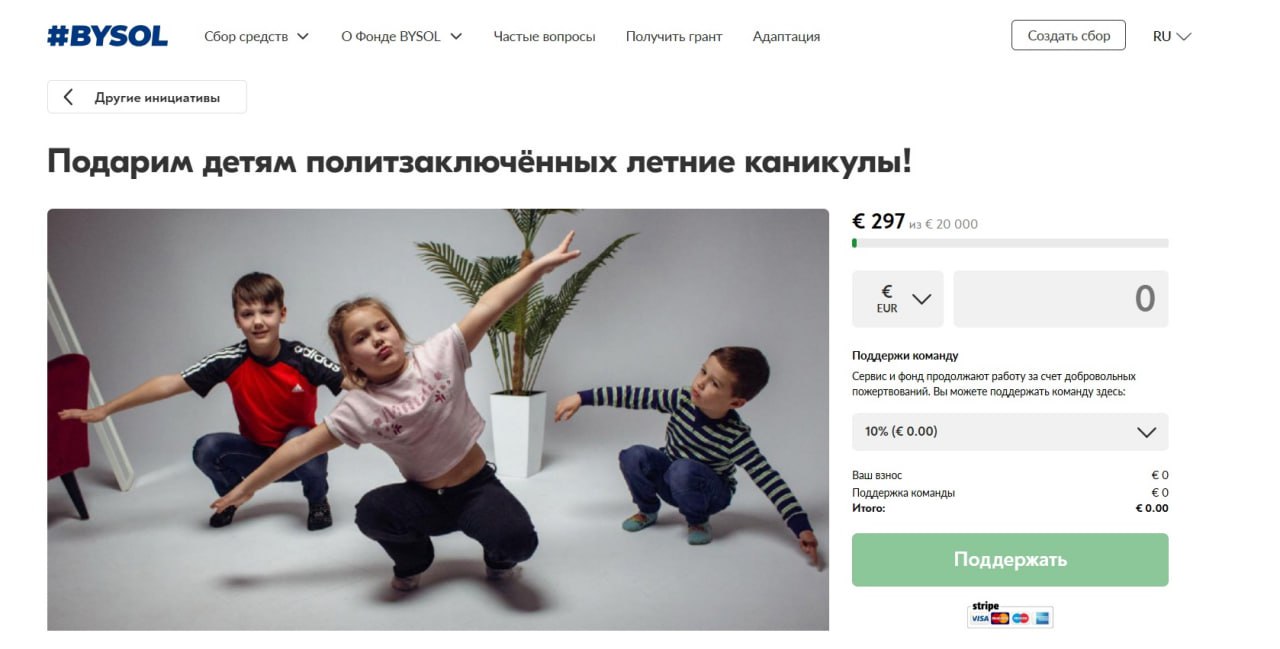Click the chevron beside О Фонде BYSOL
This screenshot has height=649, width=1280.
tap(456, 36)
